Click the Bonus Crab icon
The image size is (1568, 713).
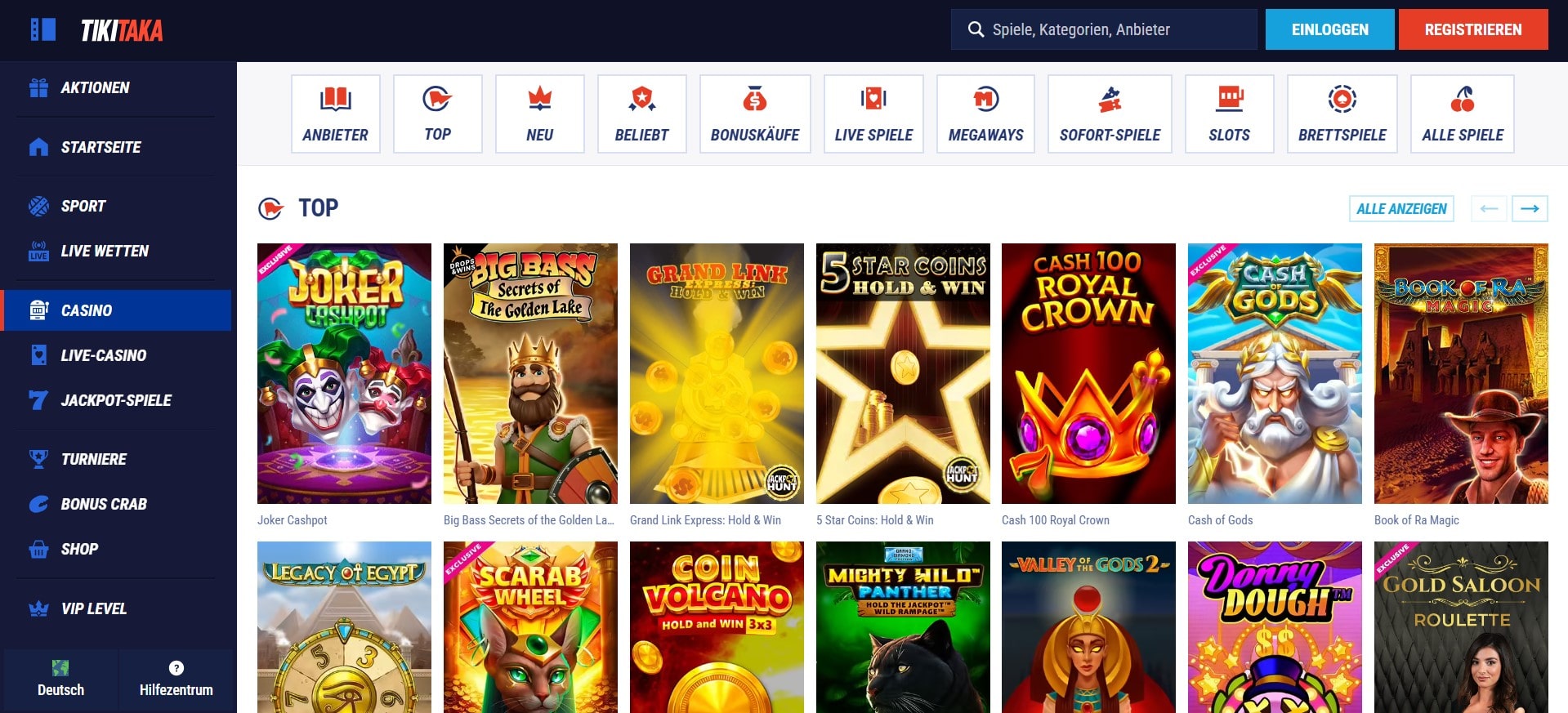[38, 504]
